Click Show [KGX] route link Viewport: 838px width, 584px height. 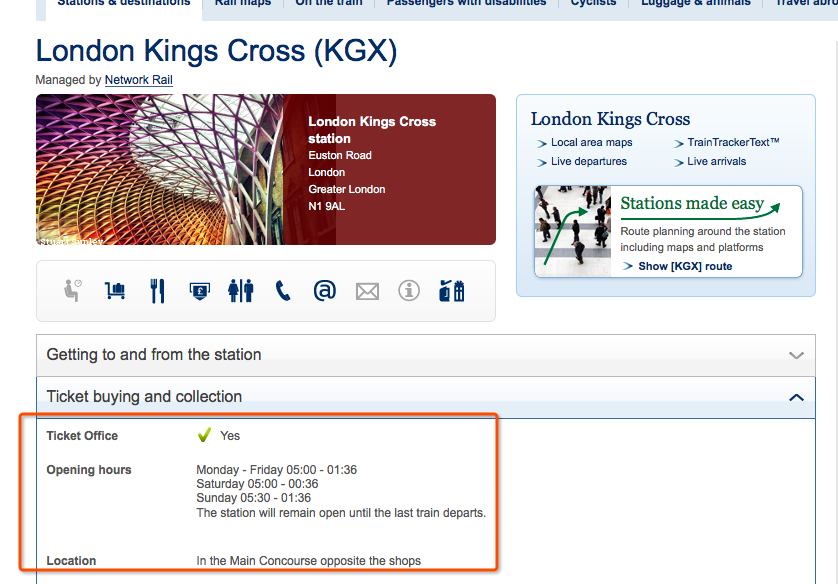tap(685, 266)
